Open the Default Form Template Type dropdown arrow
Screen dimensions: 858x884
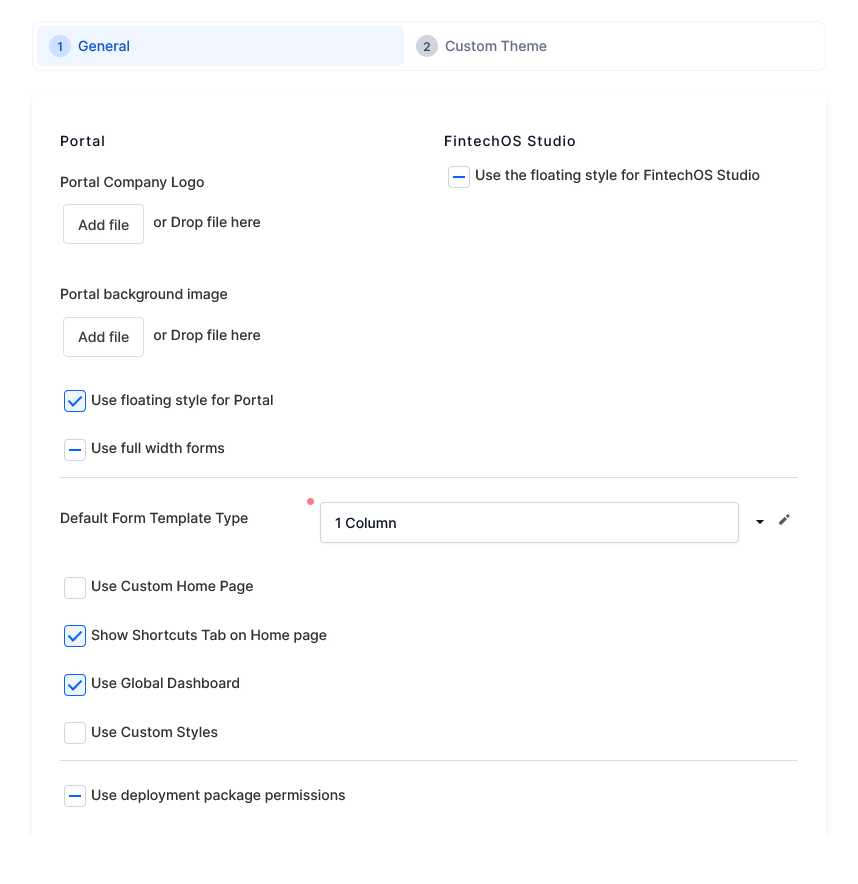760,522
